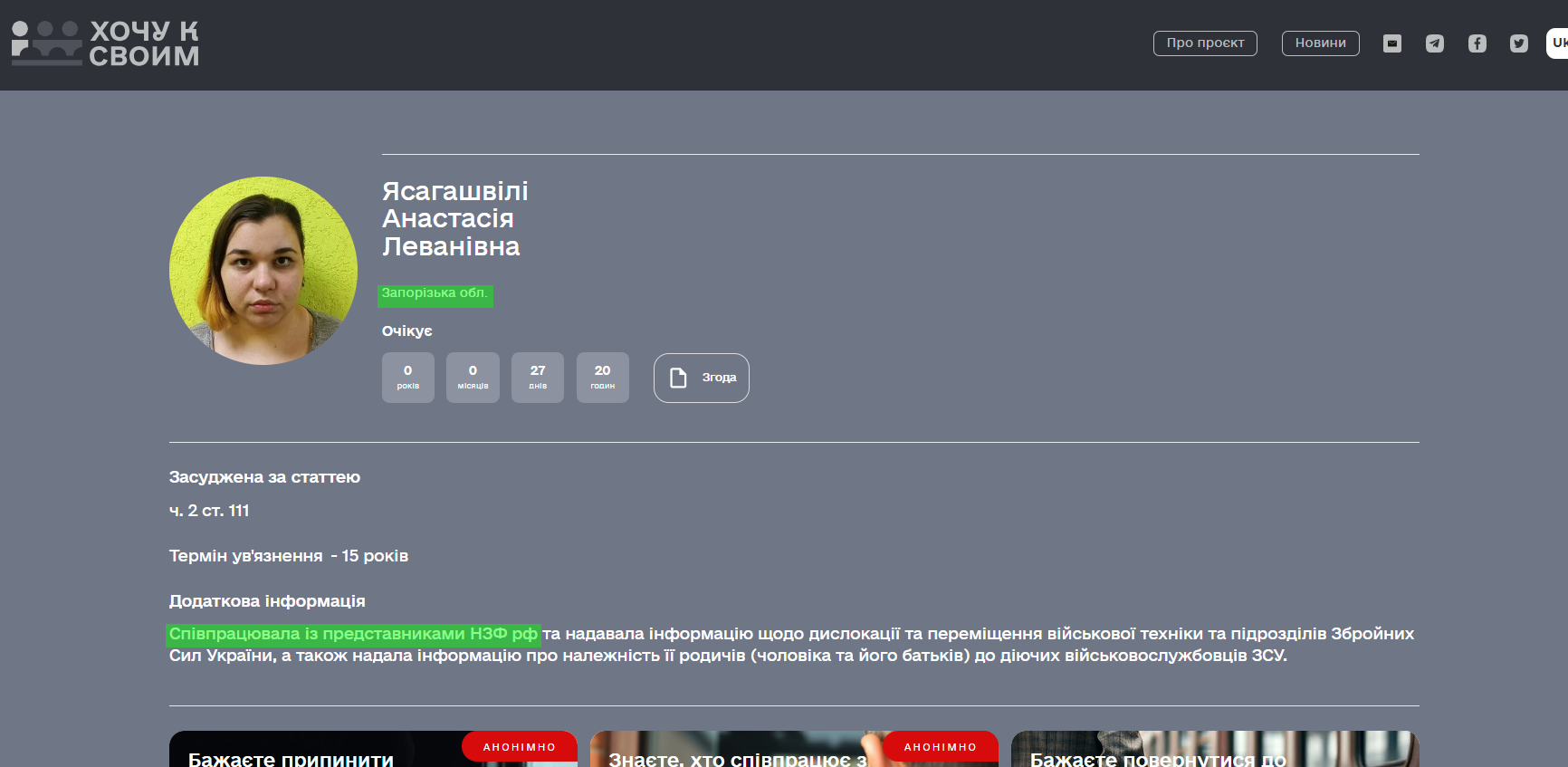Click the document icon in Згода button
Image resolution: width=1568 pixels, height=767 pixels.
pyautogui.click(x=678, y=378)
